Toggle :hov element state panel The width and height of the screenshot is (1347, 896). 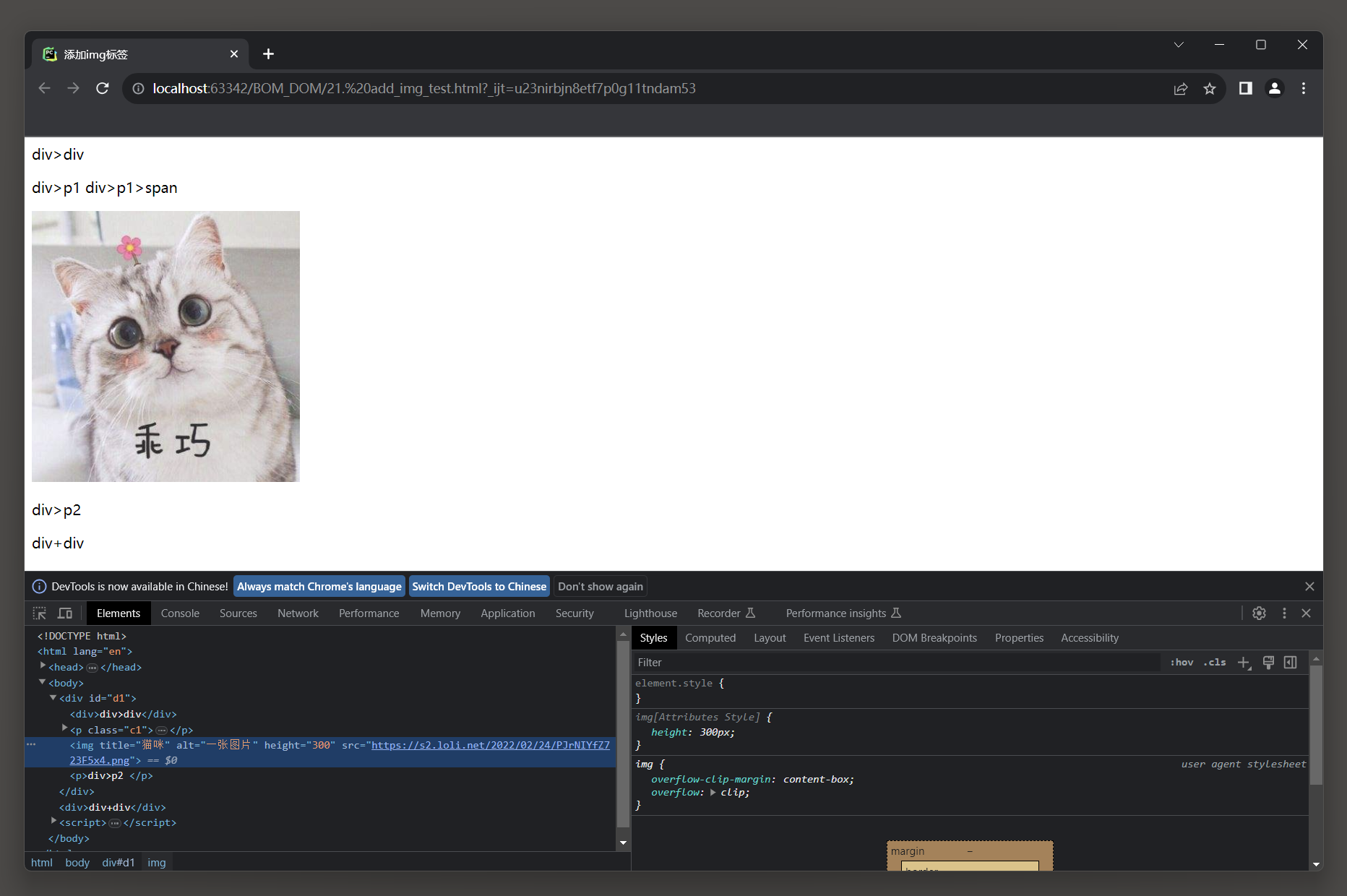[x=1182, y=663]
